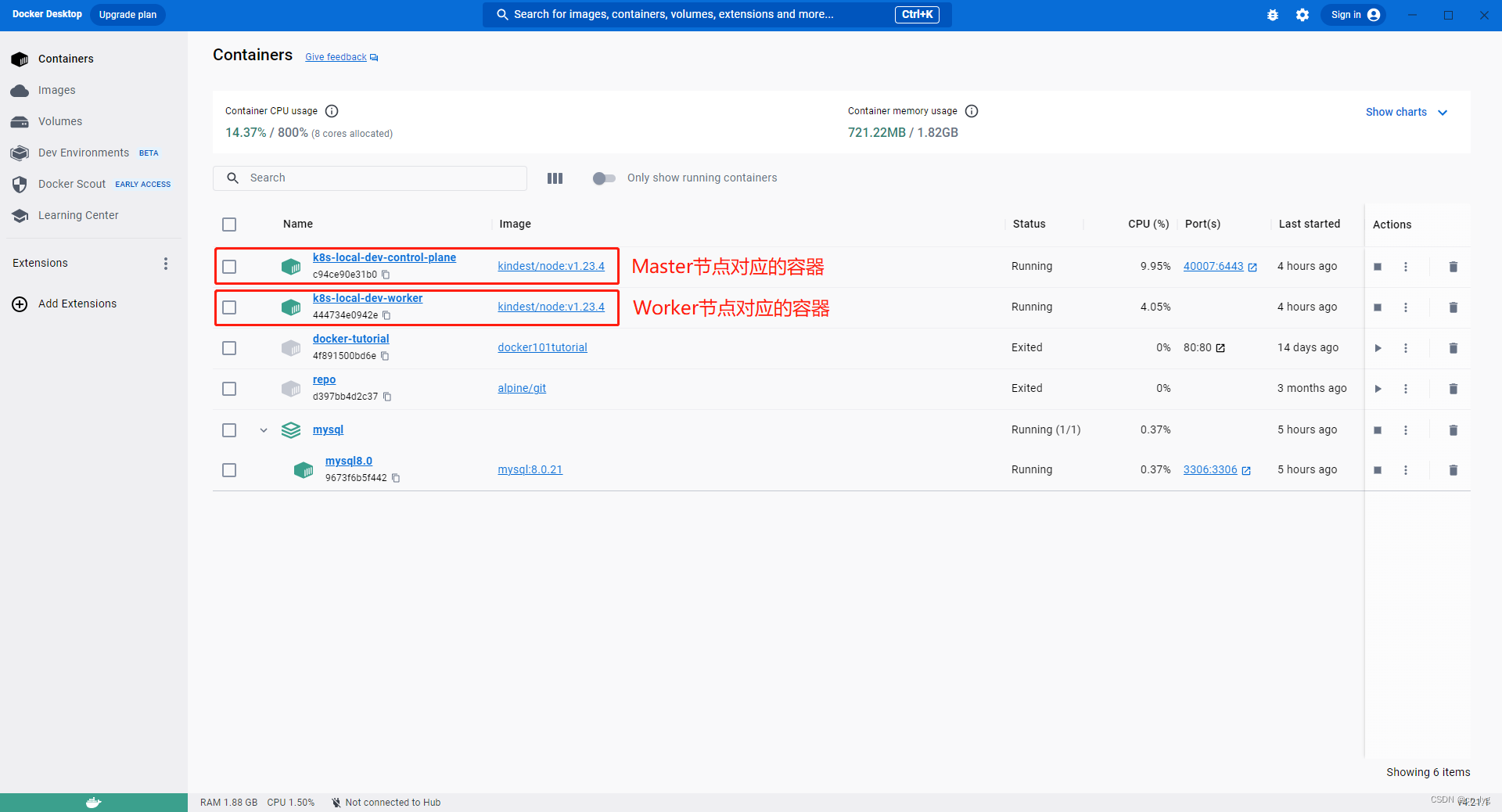
Task: Click the Docker whale status icon
Action: click(94, 803)
